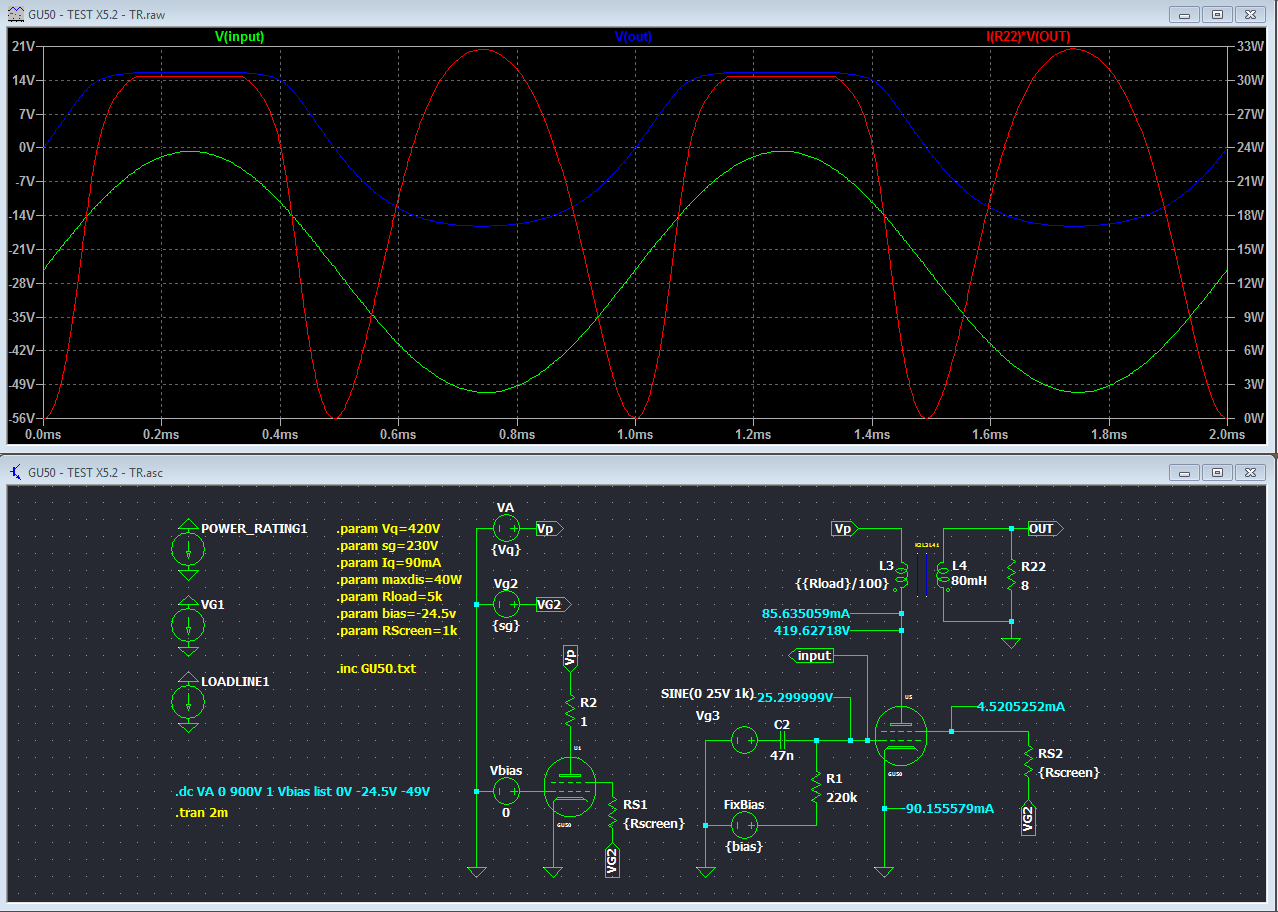Click the V(input) green trace label

[239, 36]
